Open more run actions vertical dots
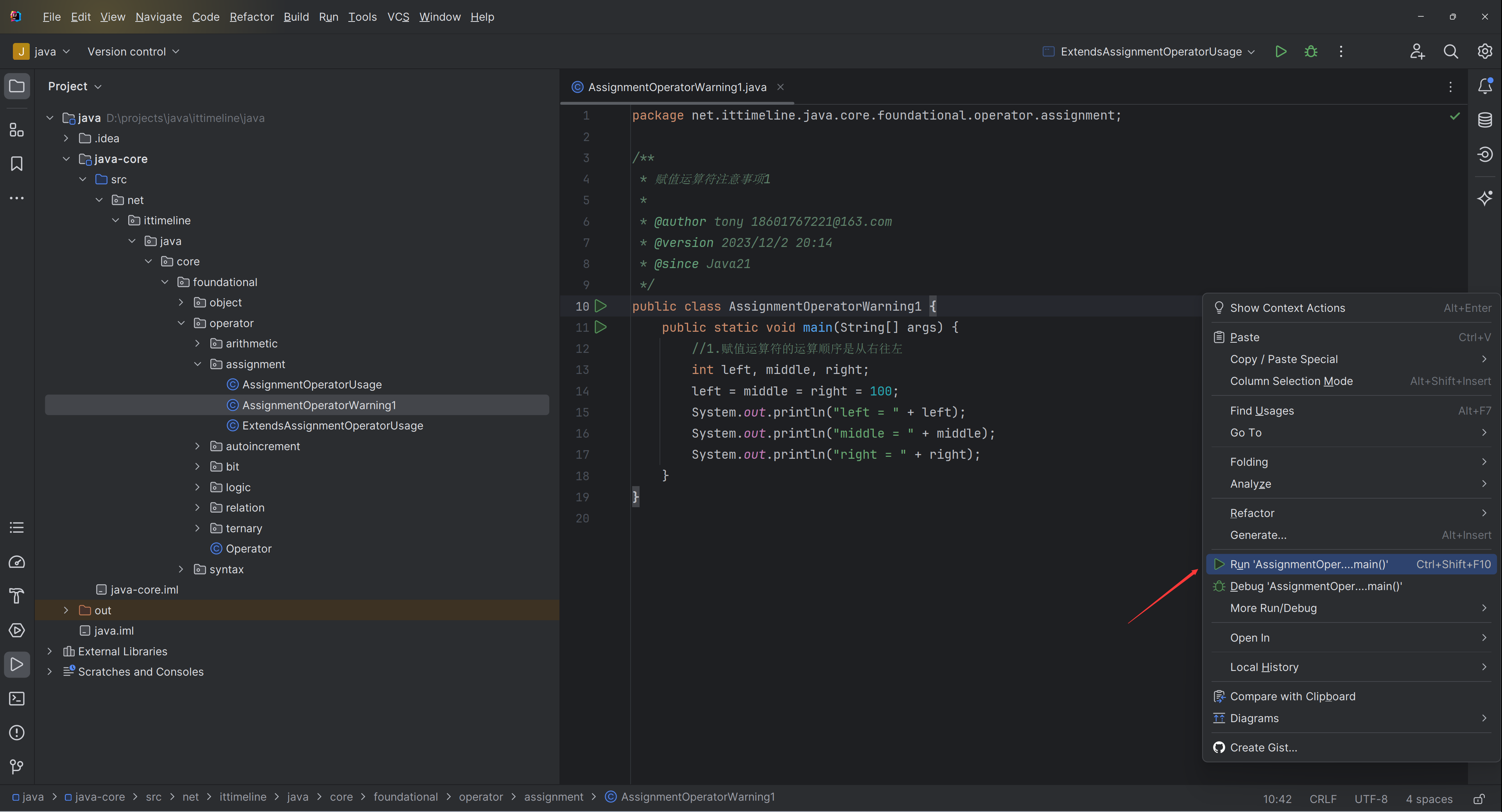The width and height of the screenshot is (1502, 812). coord(1341,52)
